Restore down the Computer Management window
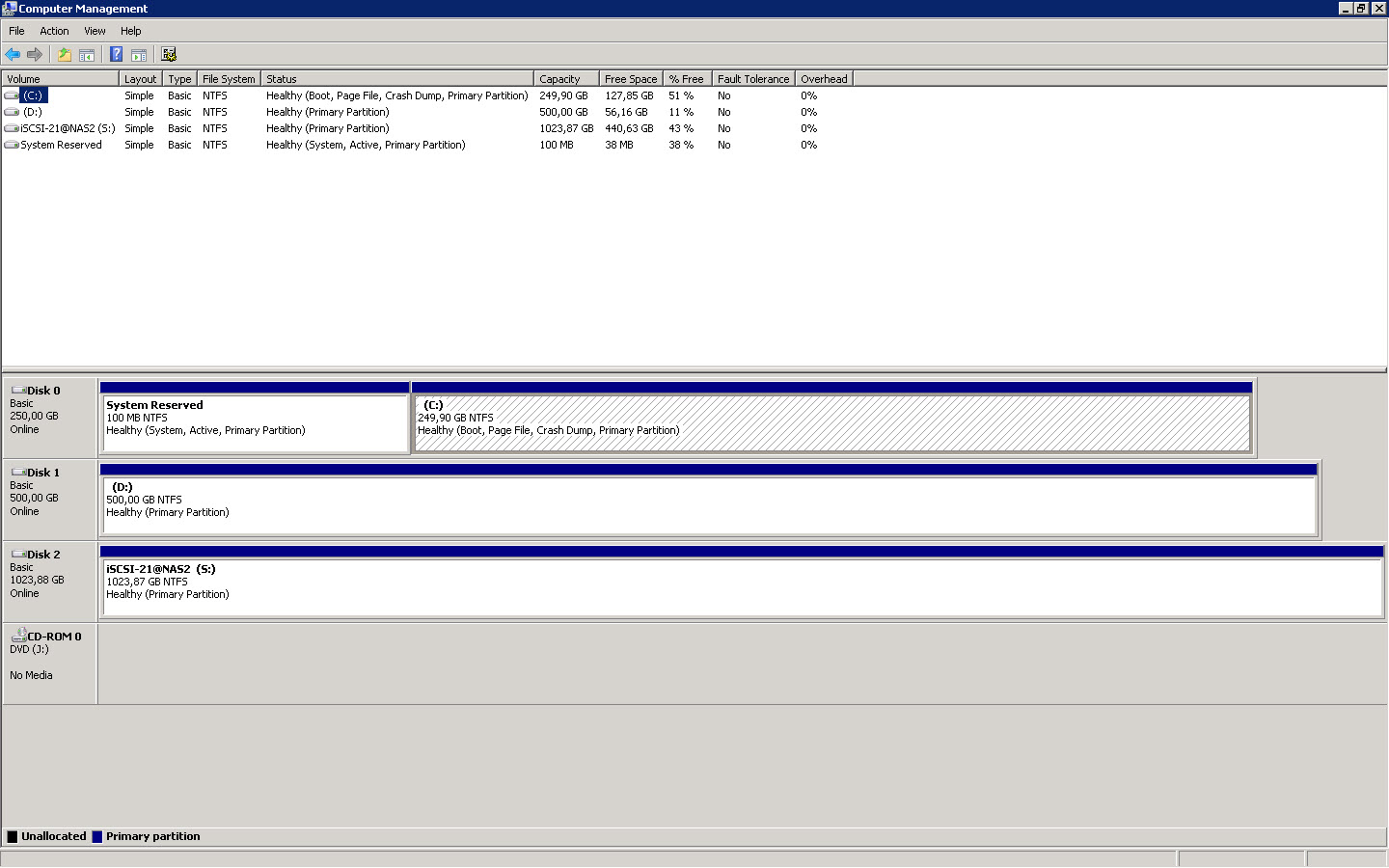 (x=1361, y=8)
